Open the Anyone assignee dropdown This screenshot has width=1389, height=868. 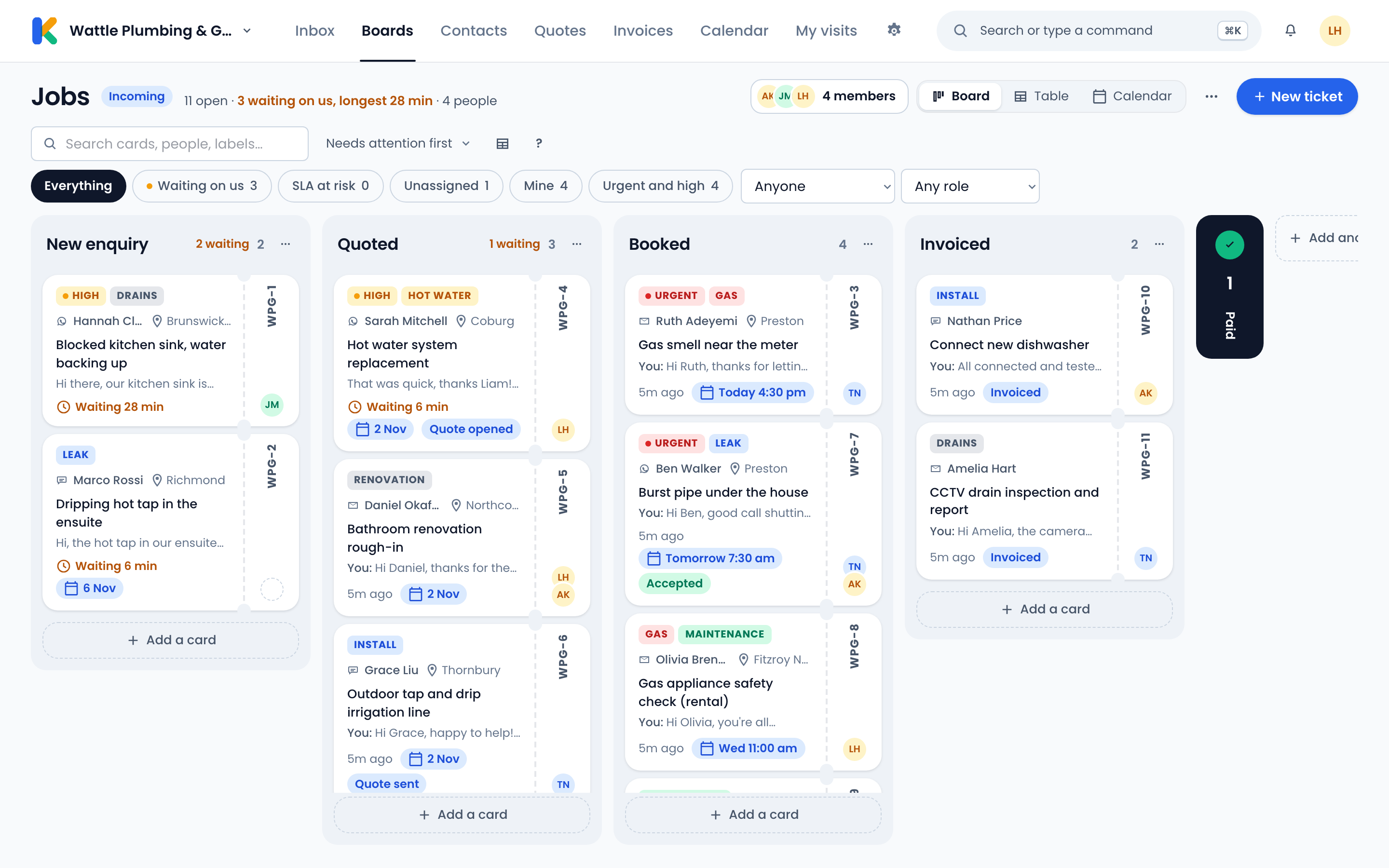point(818,186)
